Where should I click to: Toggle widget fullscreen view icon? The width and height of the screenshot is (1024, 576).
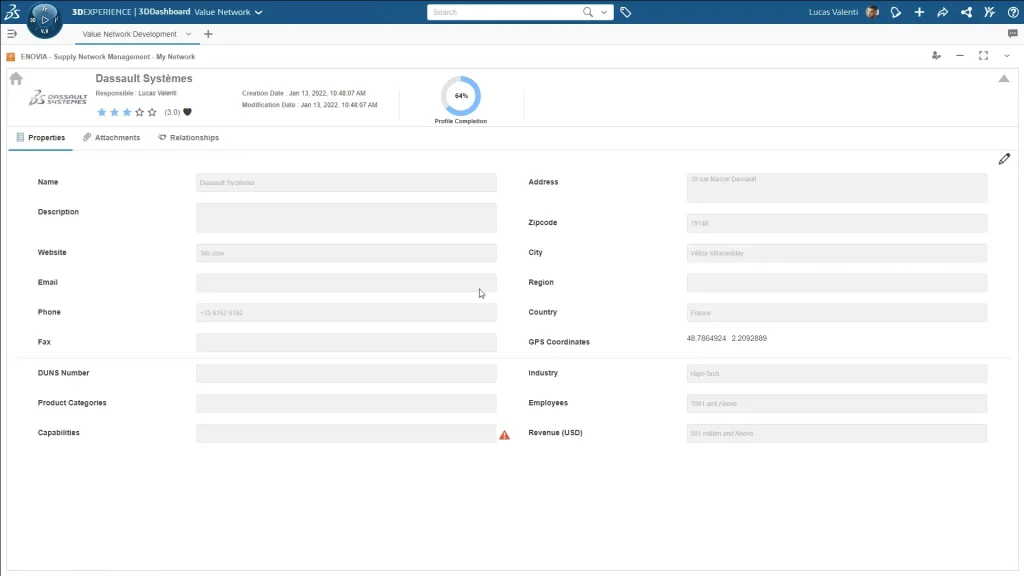(983, 56)
